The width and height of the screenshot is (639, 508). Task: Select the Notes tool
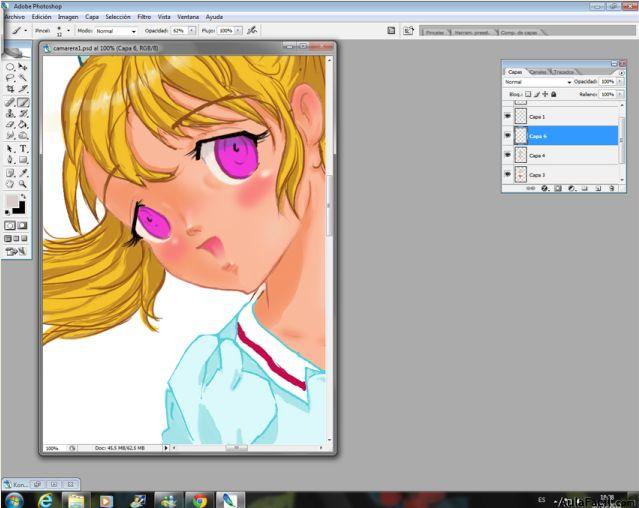[10, 174]
